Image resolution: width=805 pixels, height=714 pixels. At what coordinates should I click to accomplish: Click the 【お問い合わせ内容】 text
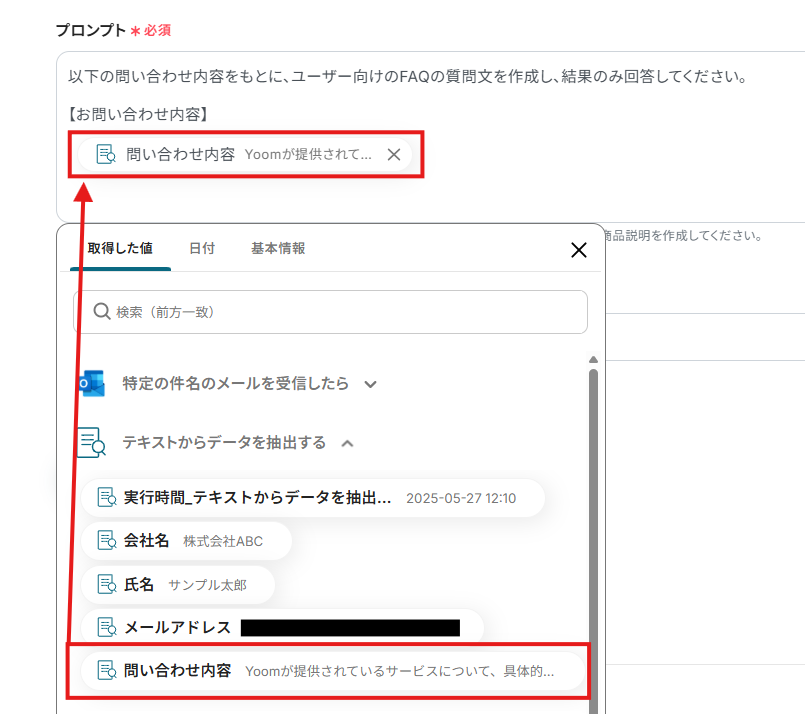138,114
